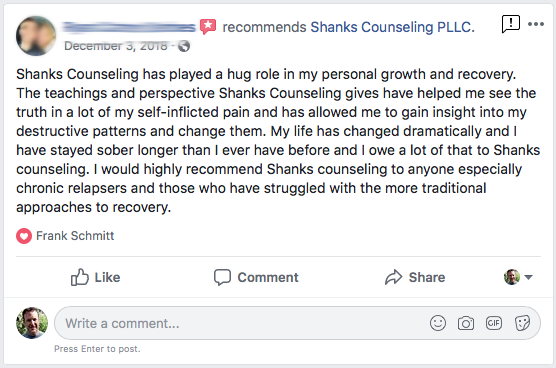The height and width of the screenshot is (368, 556).
Task: Click the thumbs-up Like icon
Action: click(79, 277)
